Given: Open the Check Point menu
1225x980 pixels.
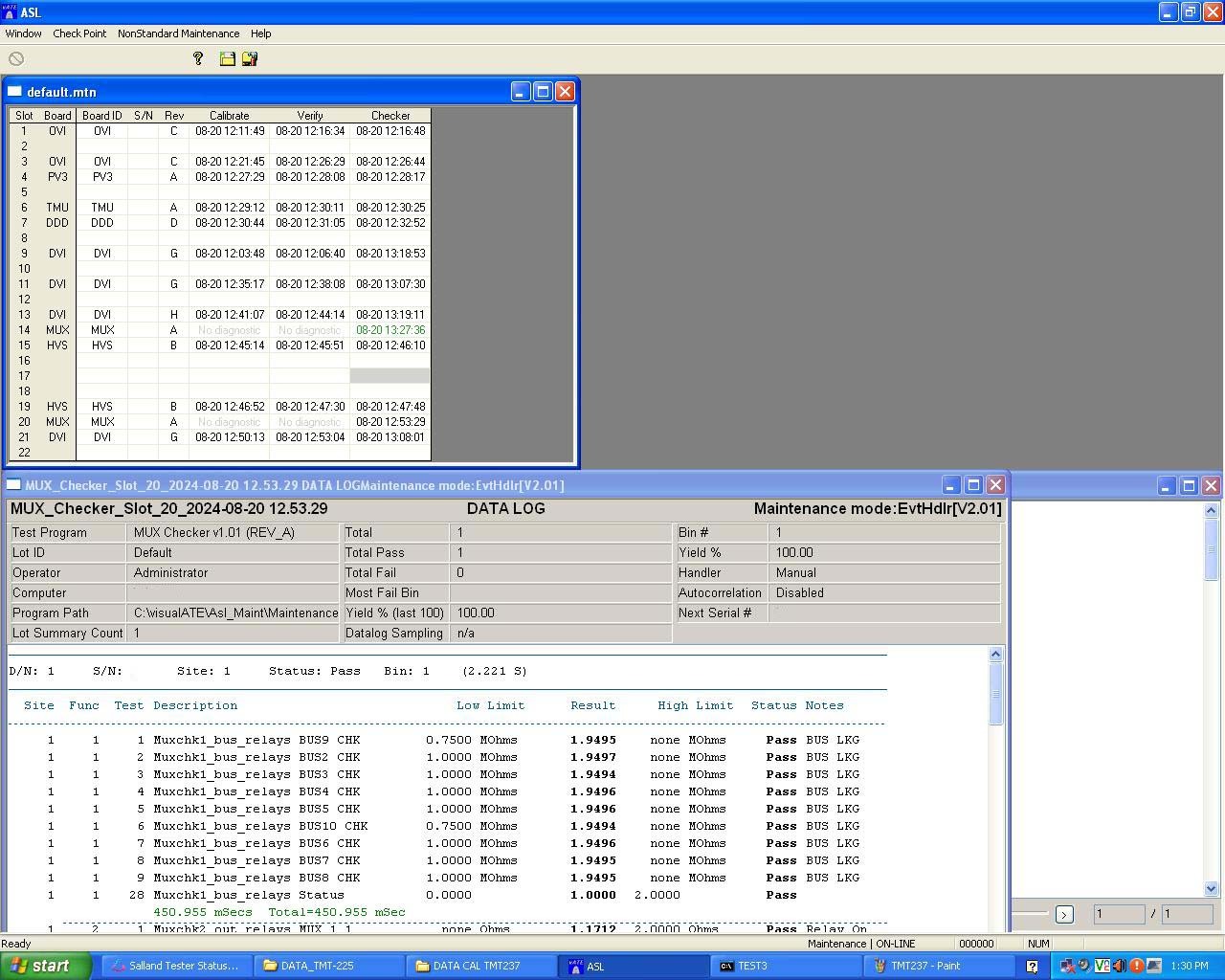Looking at the screenshot, I should [x=79, y=33].
